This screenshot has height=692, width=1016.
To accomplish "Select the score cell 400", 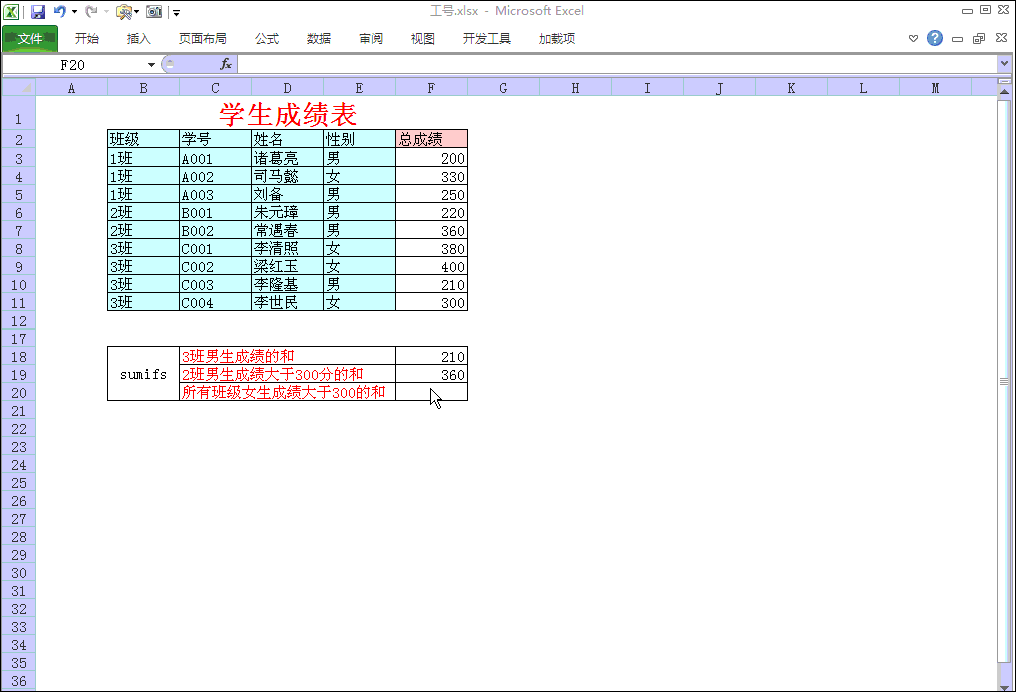I will coord(431,266).
